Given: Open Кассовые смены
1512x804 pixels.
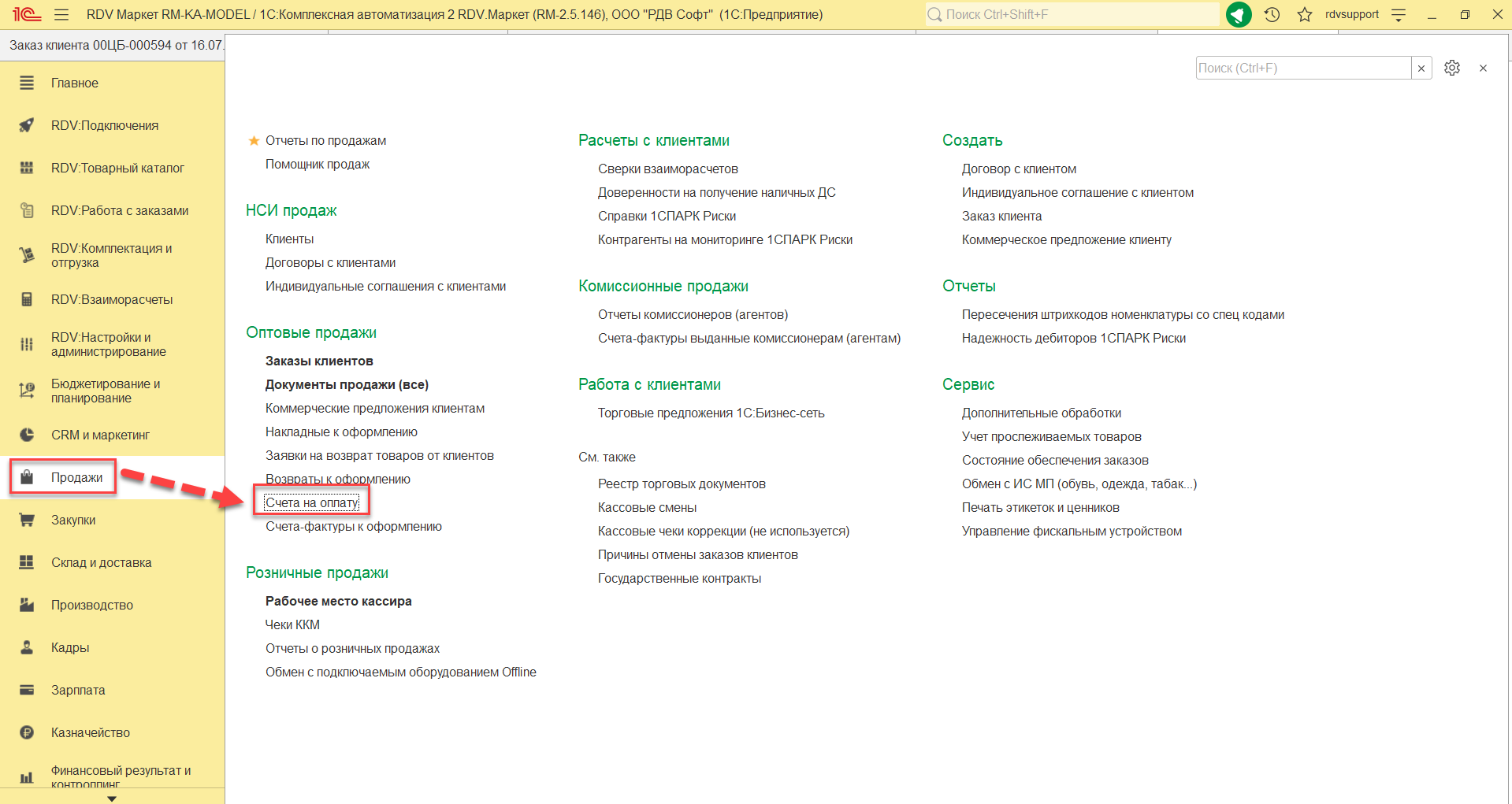Looking at the screenshot, I should point(647,507).
